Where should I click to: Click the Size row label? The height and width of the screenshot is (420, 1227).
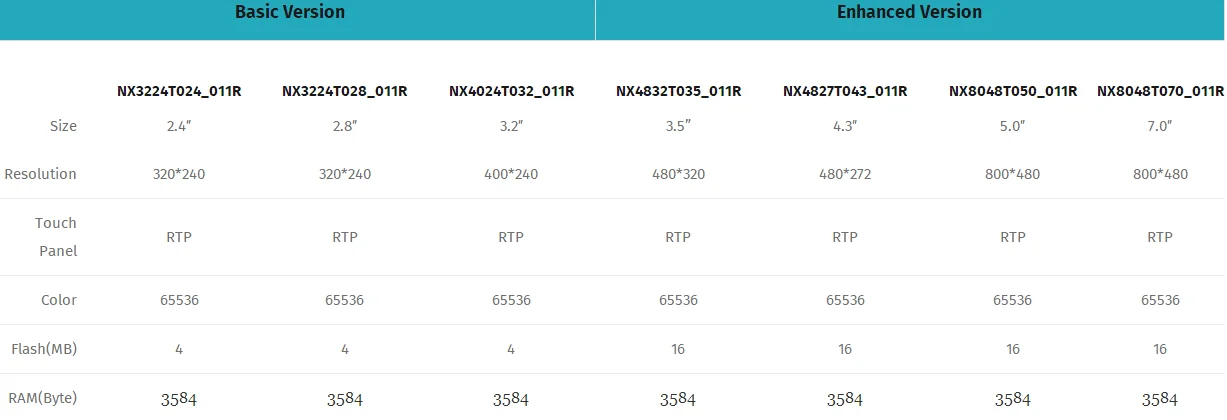(x=63, y=126)
